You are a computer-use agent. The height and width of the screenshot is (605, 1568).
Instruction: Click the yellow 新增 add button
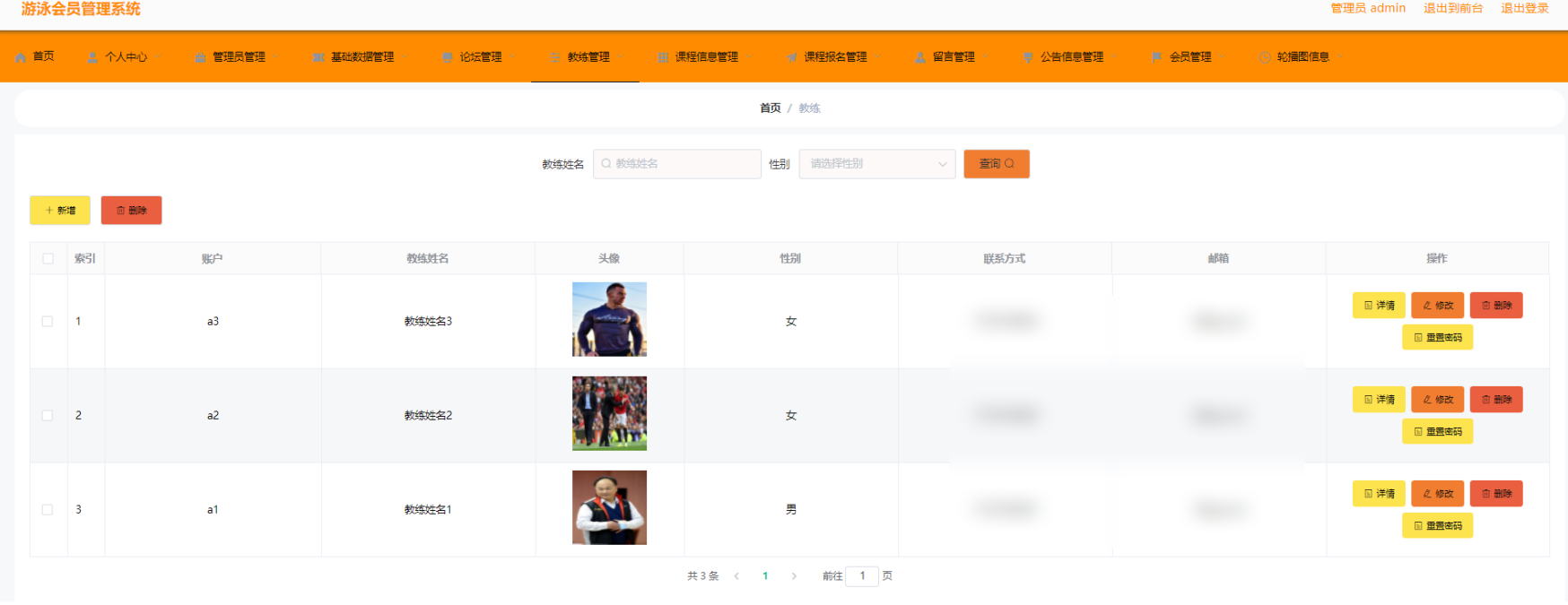(x=60, y=211)
